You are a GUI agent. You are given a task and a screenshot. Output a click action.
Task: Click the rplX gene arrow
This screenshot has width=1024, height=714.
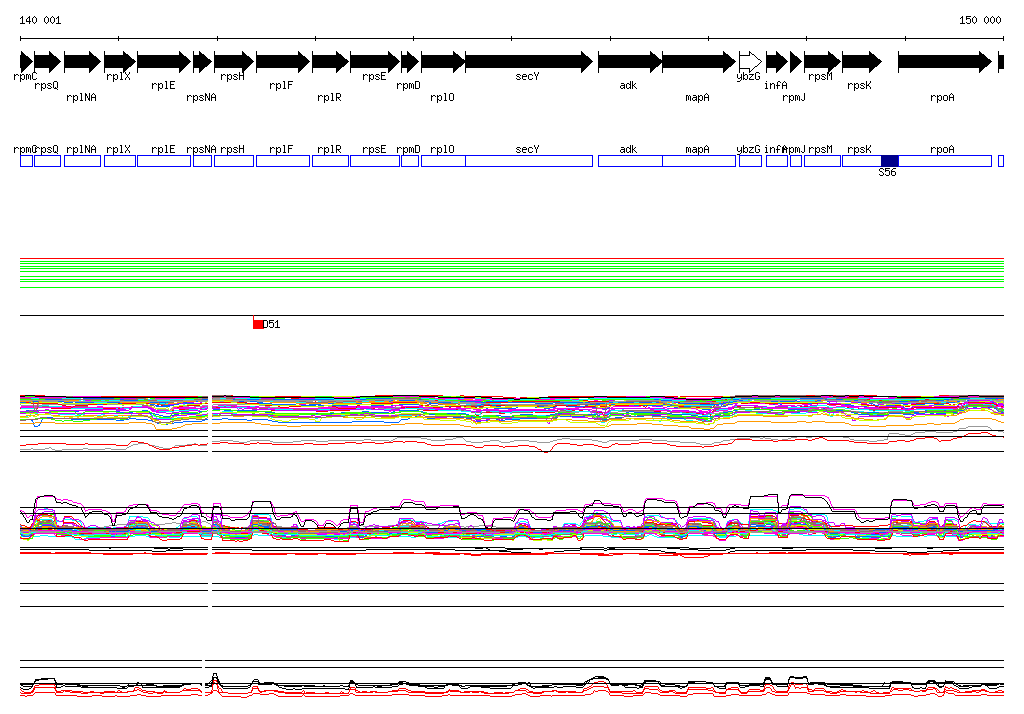click(x=120, y=62)
